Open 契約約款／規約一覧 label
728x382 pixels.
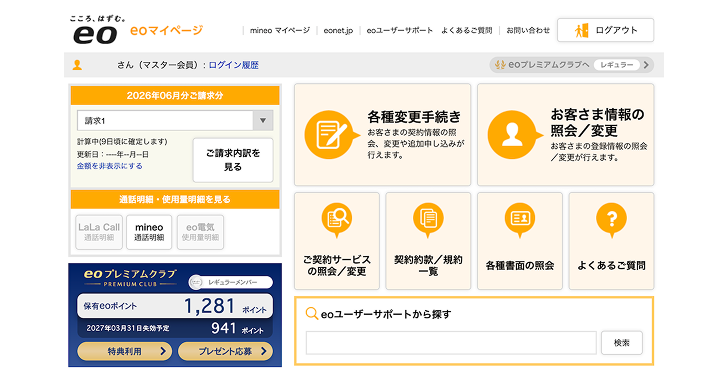coord(428,265)
